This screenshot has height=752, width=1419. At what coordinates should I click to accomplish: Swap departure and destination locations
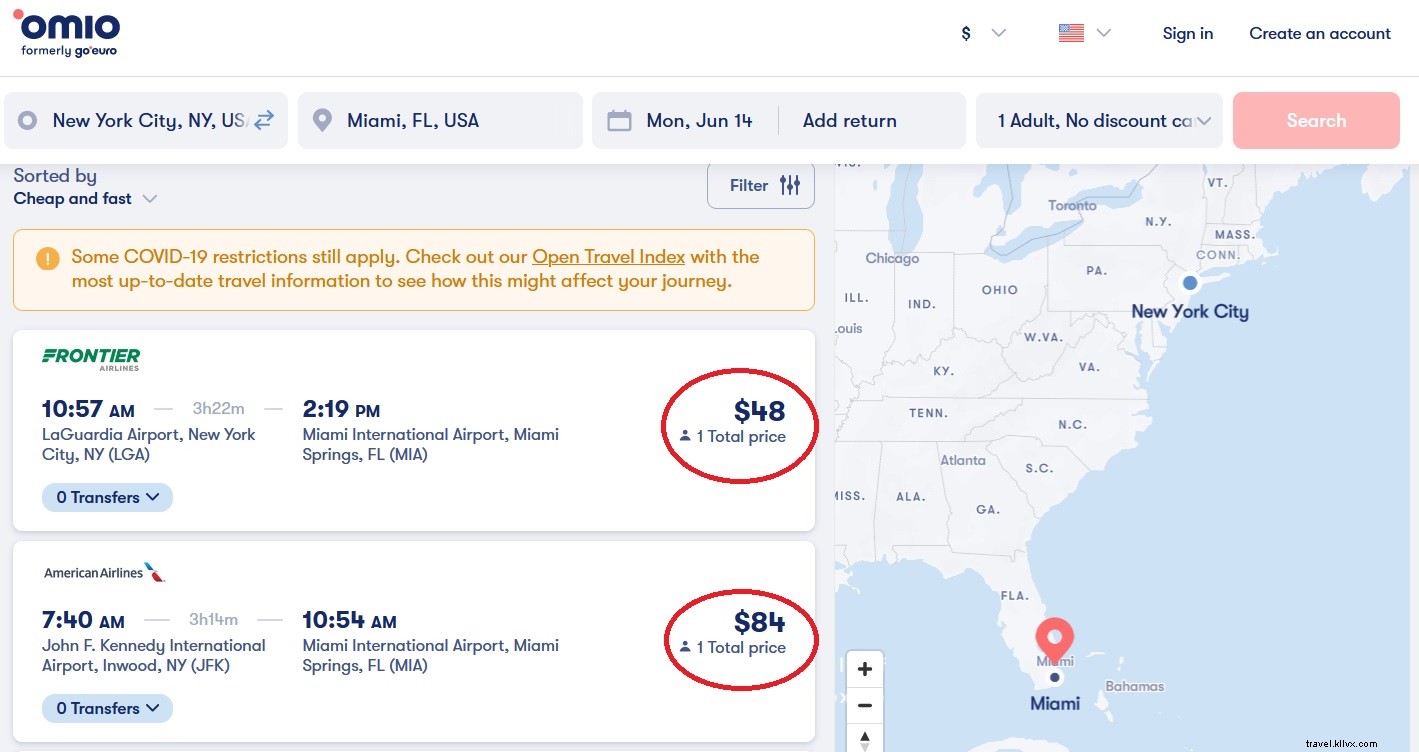(263, 119)
